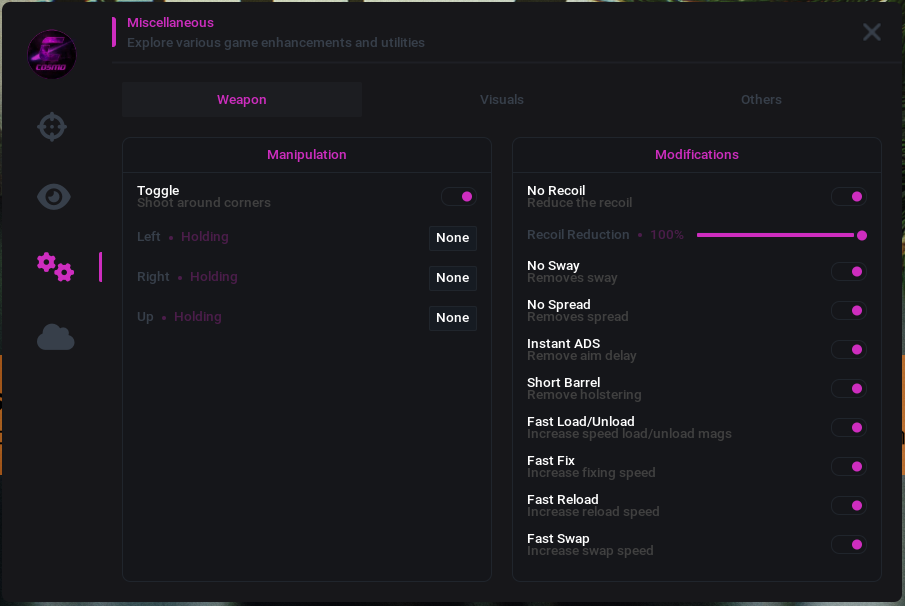This screenshot has height=606, width=905.
Task: Toggle the No Sway switch
Action: coord(849,272)
